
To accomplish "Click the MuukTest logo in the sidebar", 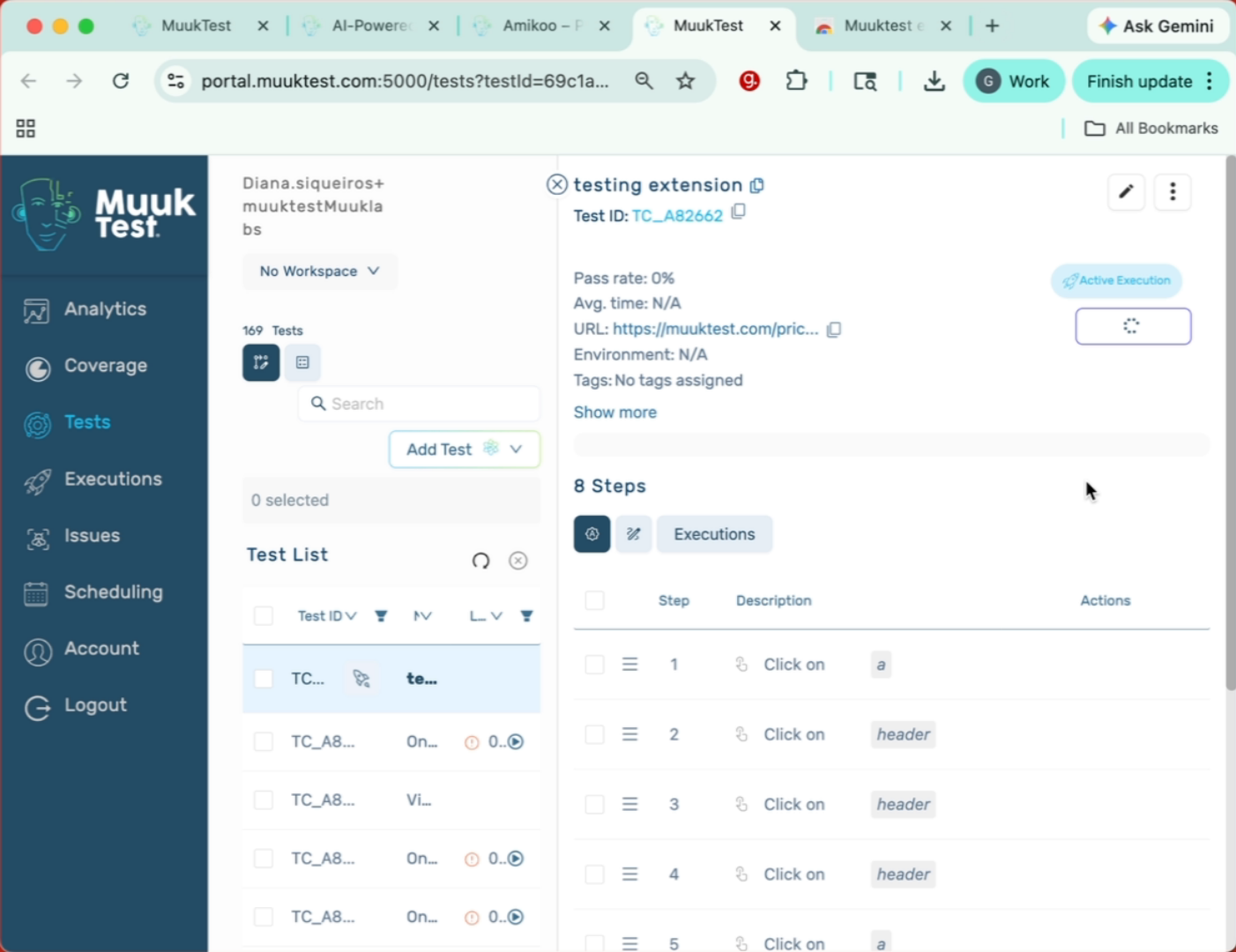I will click(x=103, y=213).
